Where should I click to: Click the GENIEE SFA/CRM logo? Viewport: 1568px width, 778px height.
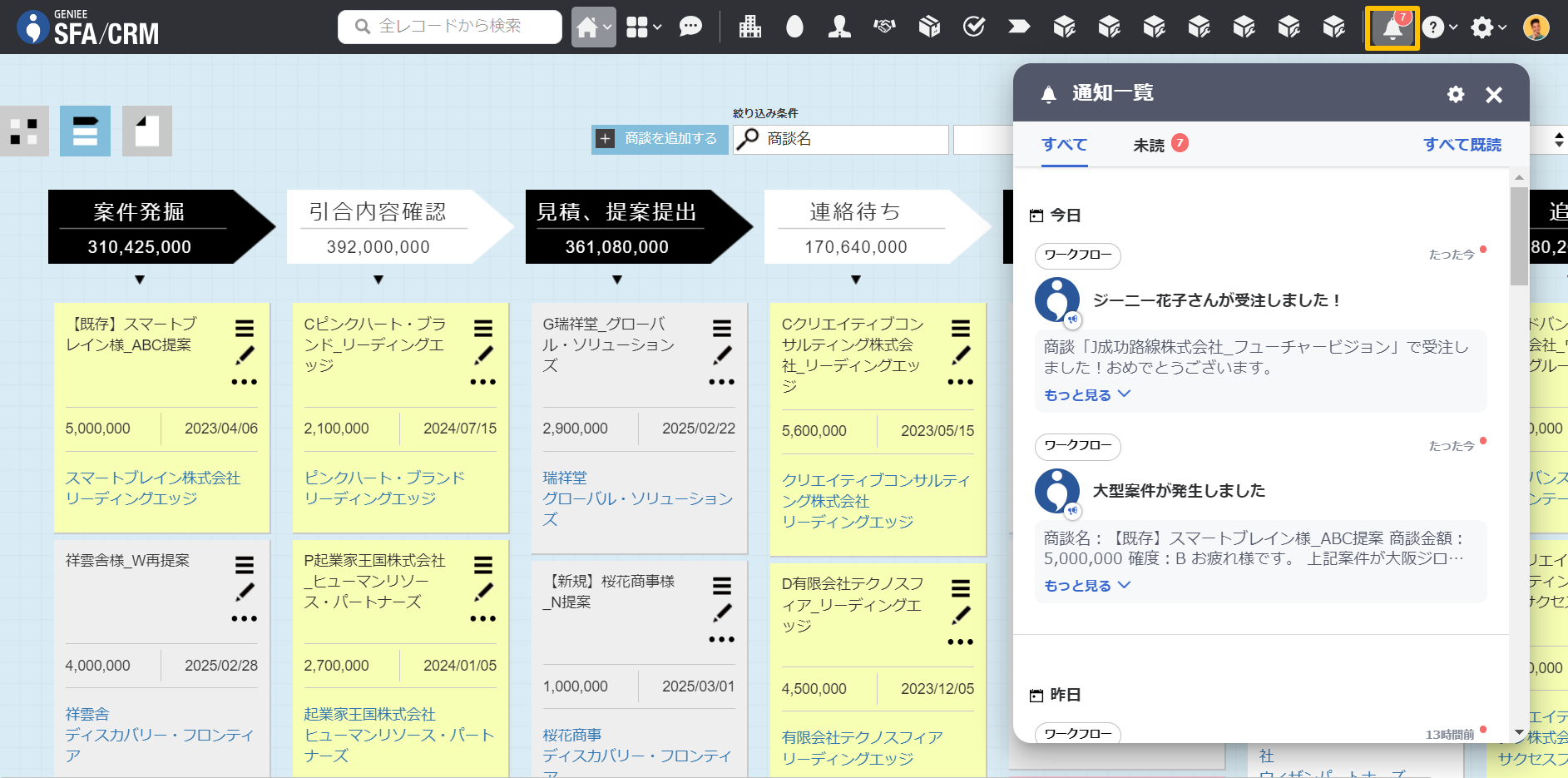[89, 27]
